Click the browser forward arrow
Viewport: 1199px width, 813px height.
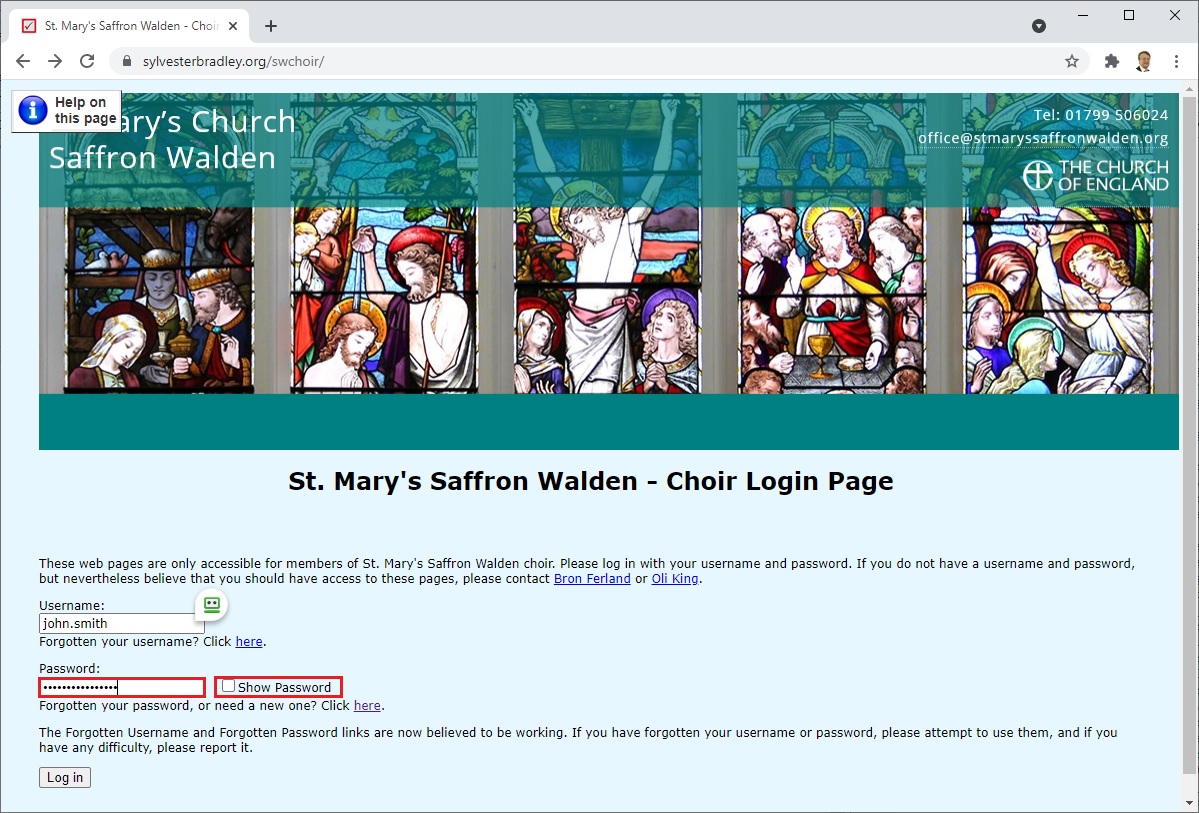(x=55, y=61)
